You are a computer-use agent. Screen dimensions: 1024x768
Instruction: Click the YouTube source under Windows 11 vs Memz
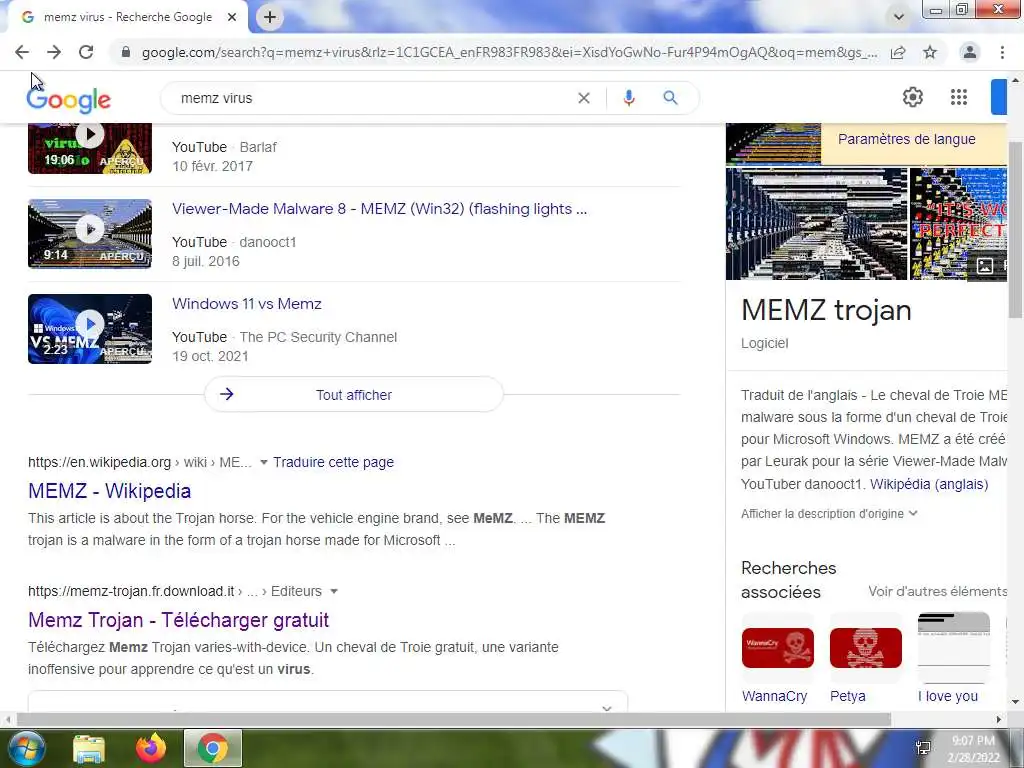(199, 337)
